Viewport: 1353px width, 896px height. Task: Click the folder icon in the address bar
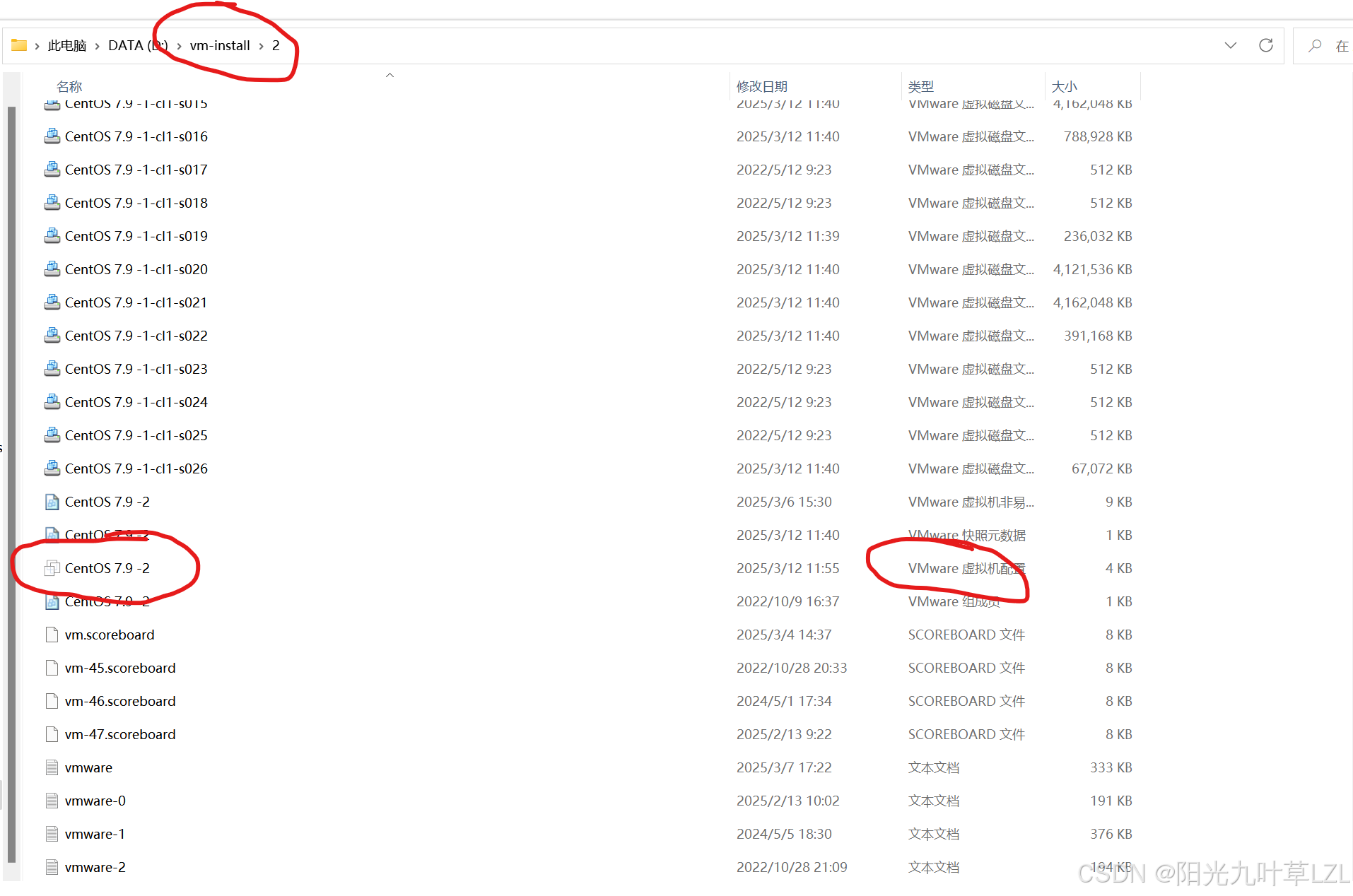[x=19, y=45]
